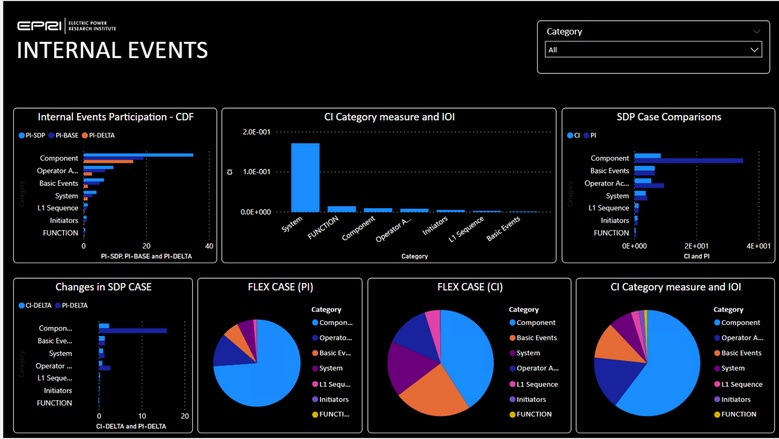Click the CI legend in SDP Case Comparisons

coord(573,135)
